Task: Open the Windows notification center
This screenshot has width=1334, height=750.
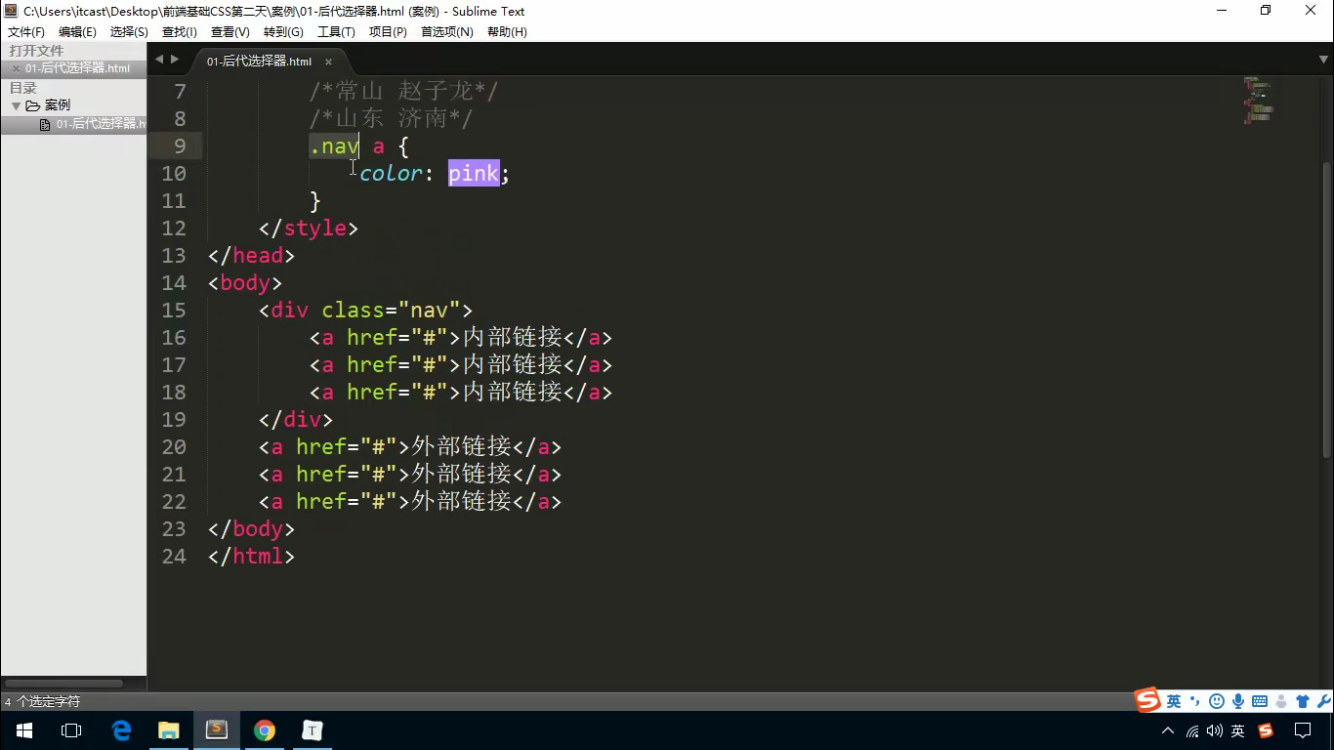Action: coord(1303,731)
